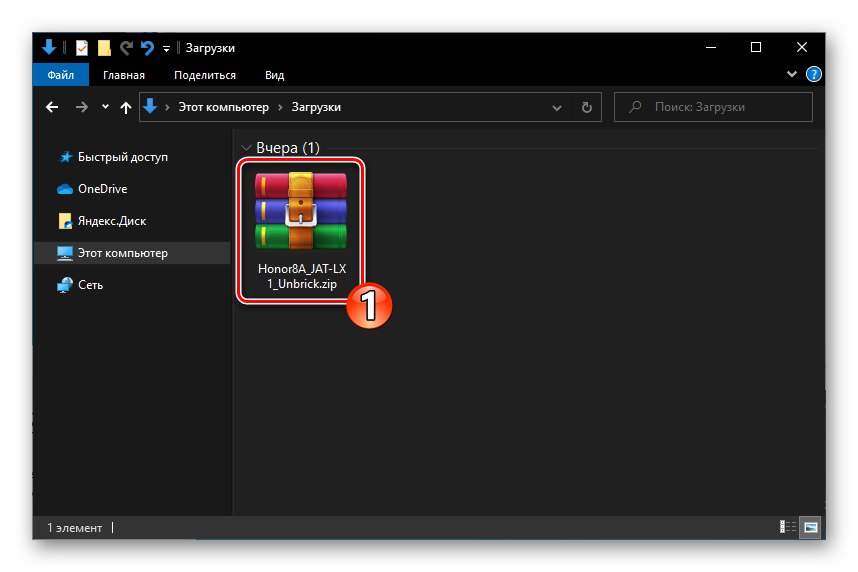This screenshot has width=858, height=572.
Task: Click the Этот компьютер breadcrumb in address bar
Action: (223, 107)
